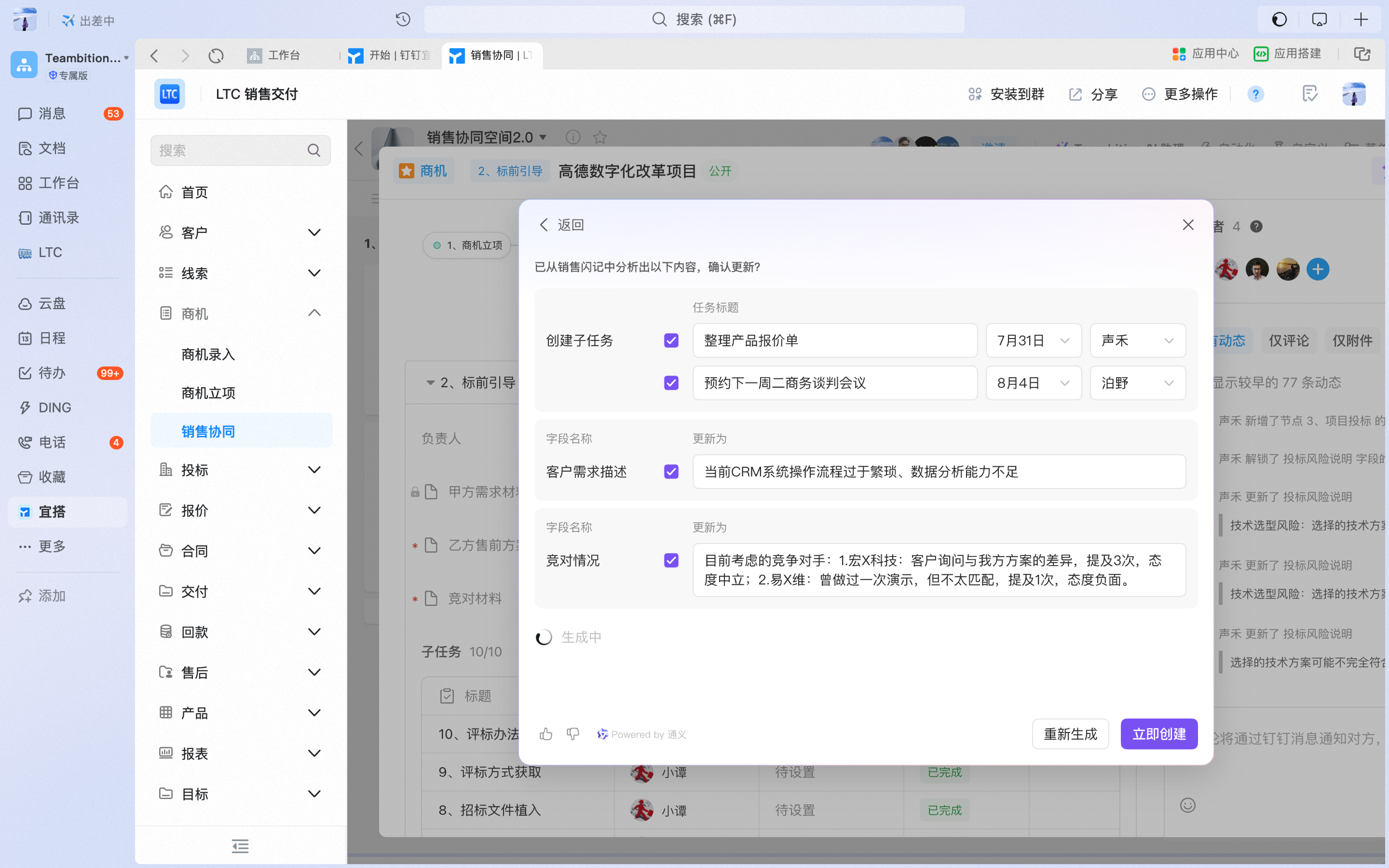Open the 声禾 assignee dropdown

point(1137,340)
